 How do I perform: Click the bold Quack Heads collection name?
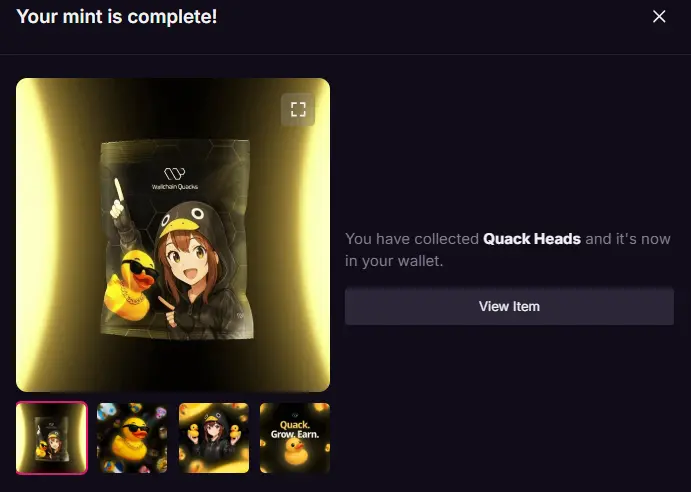[532, 239]
